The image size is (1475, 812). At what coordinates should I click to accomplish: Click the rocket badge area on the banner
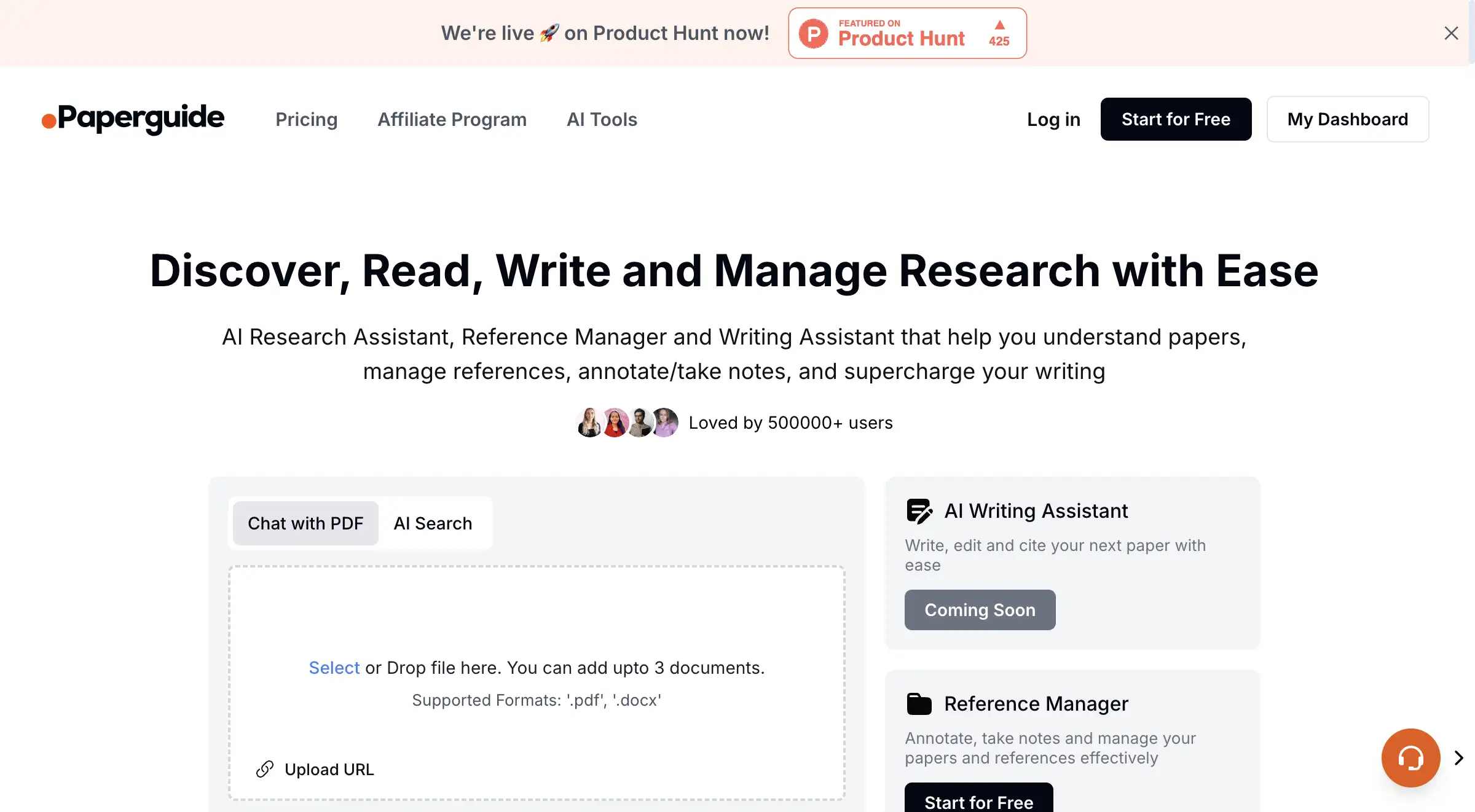[548, 33]
